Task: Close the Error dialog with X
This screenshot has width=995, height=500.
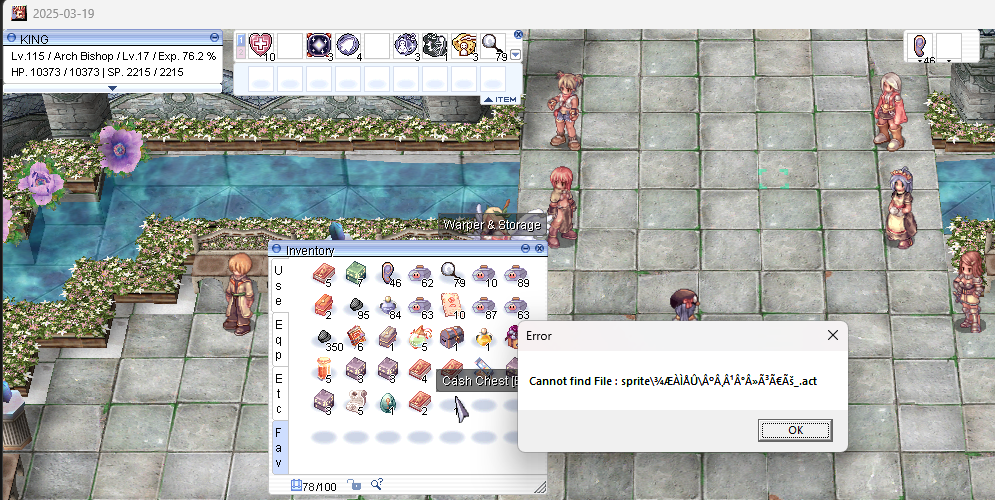Action: [x=833, y=335]
